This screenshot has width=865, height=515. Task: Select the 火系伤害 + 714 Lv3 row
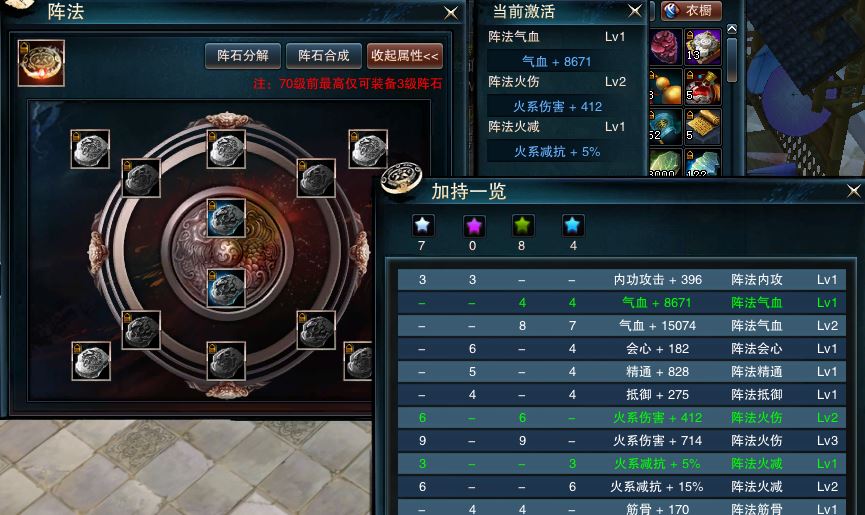tap(621, 441)
